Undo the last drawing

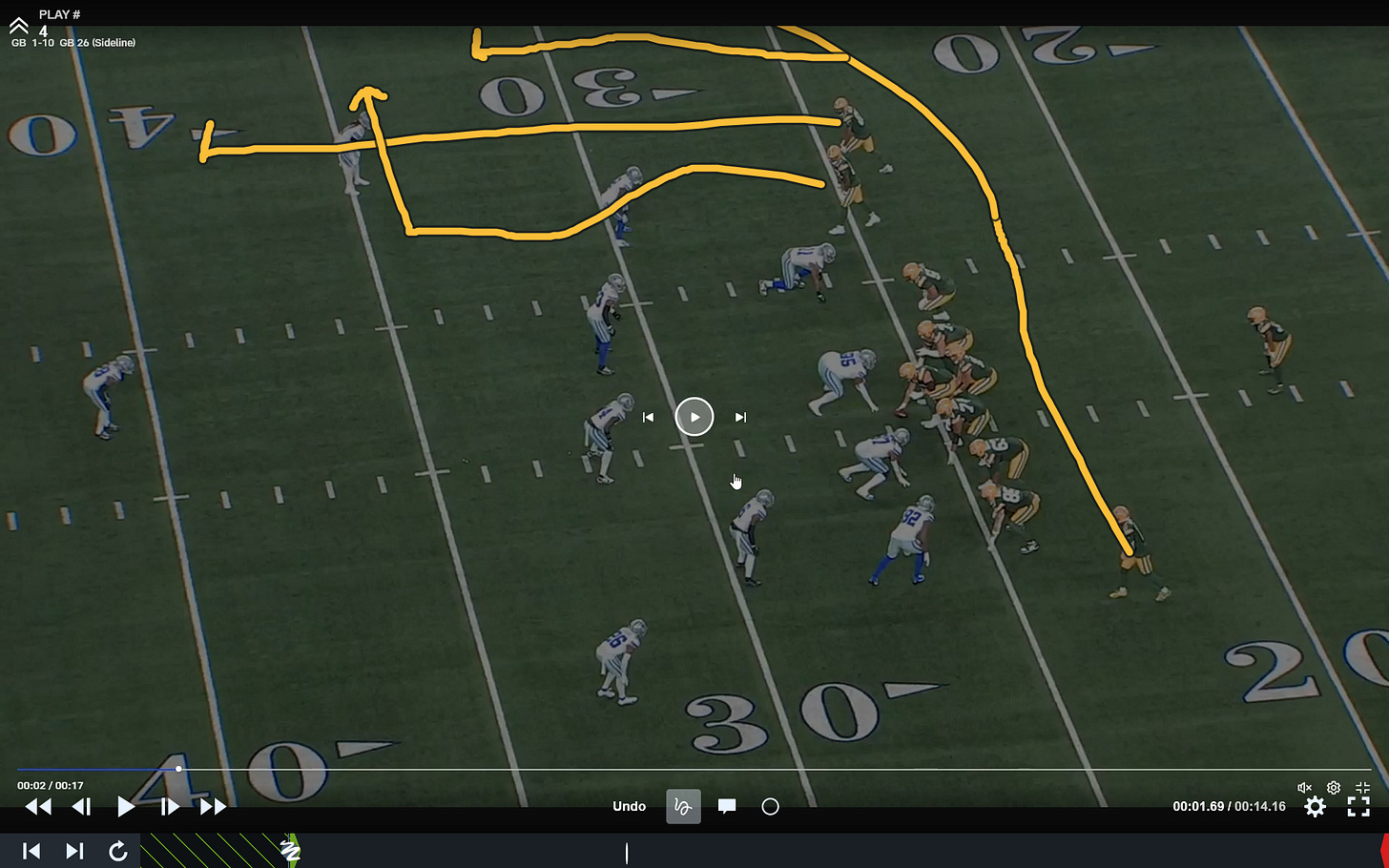[x=629, y=806]
